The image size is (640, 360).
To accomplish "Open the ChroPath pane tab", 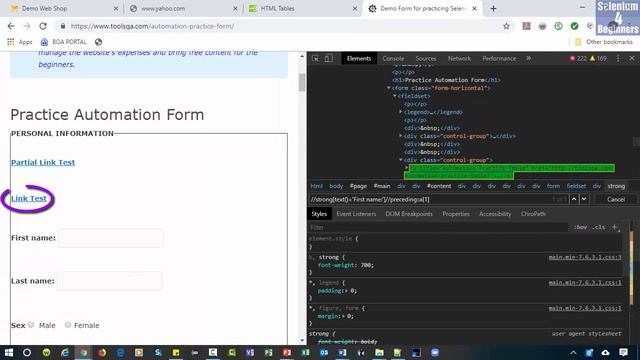I will click(533, 214).
